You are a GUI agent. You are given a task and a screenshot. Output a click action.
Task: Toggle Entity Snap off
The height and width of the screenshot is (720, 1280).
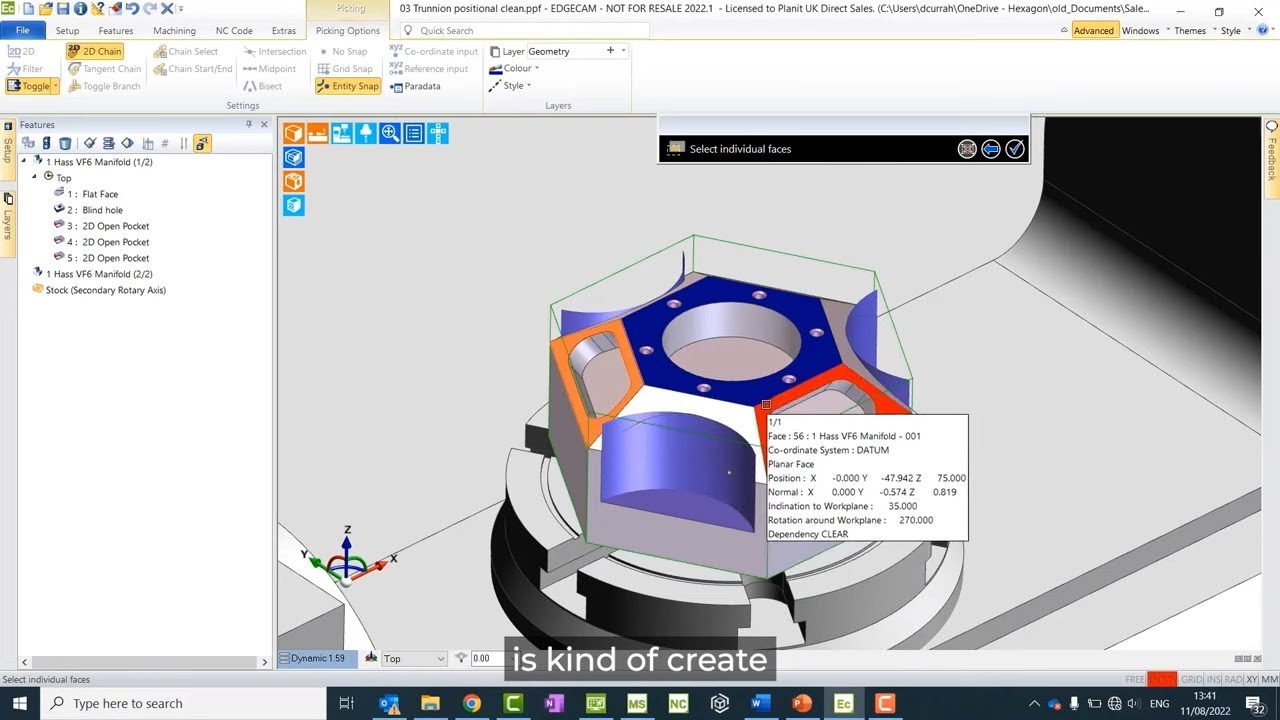coord(348,86)
